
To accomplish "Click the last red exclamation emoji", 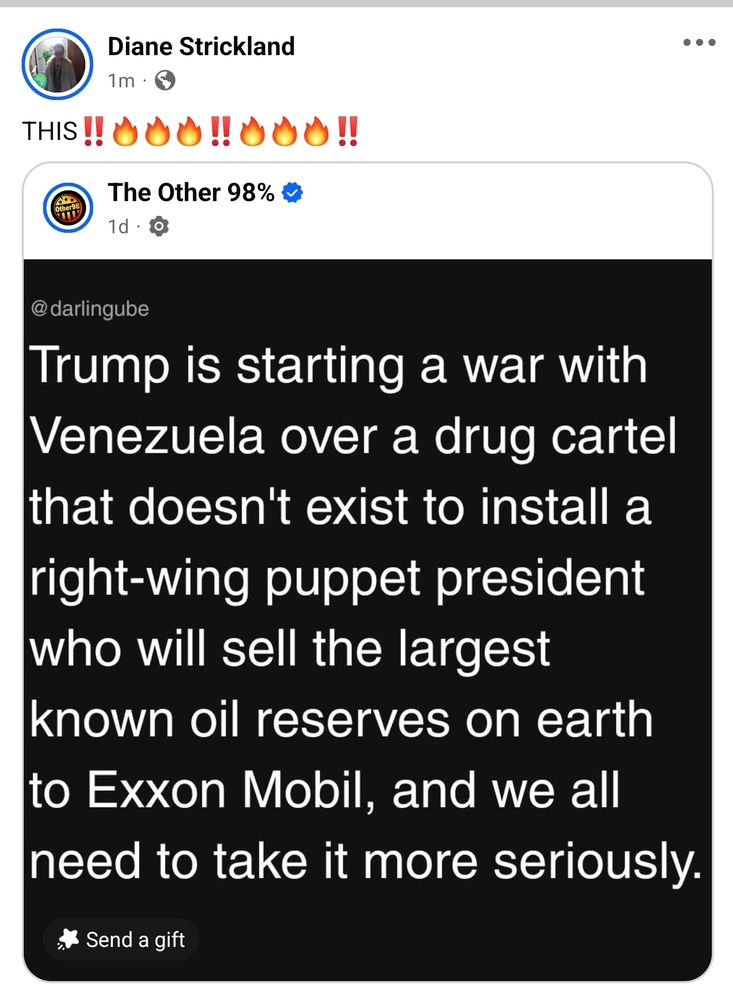I will coord(348,131).
